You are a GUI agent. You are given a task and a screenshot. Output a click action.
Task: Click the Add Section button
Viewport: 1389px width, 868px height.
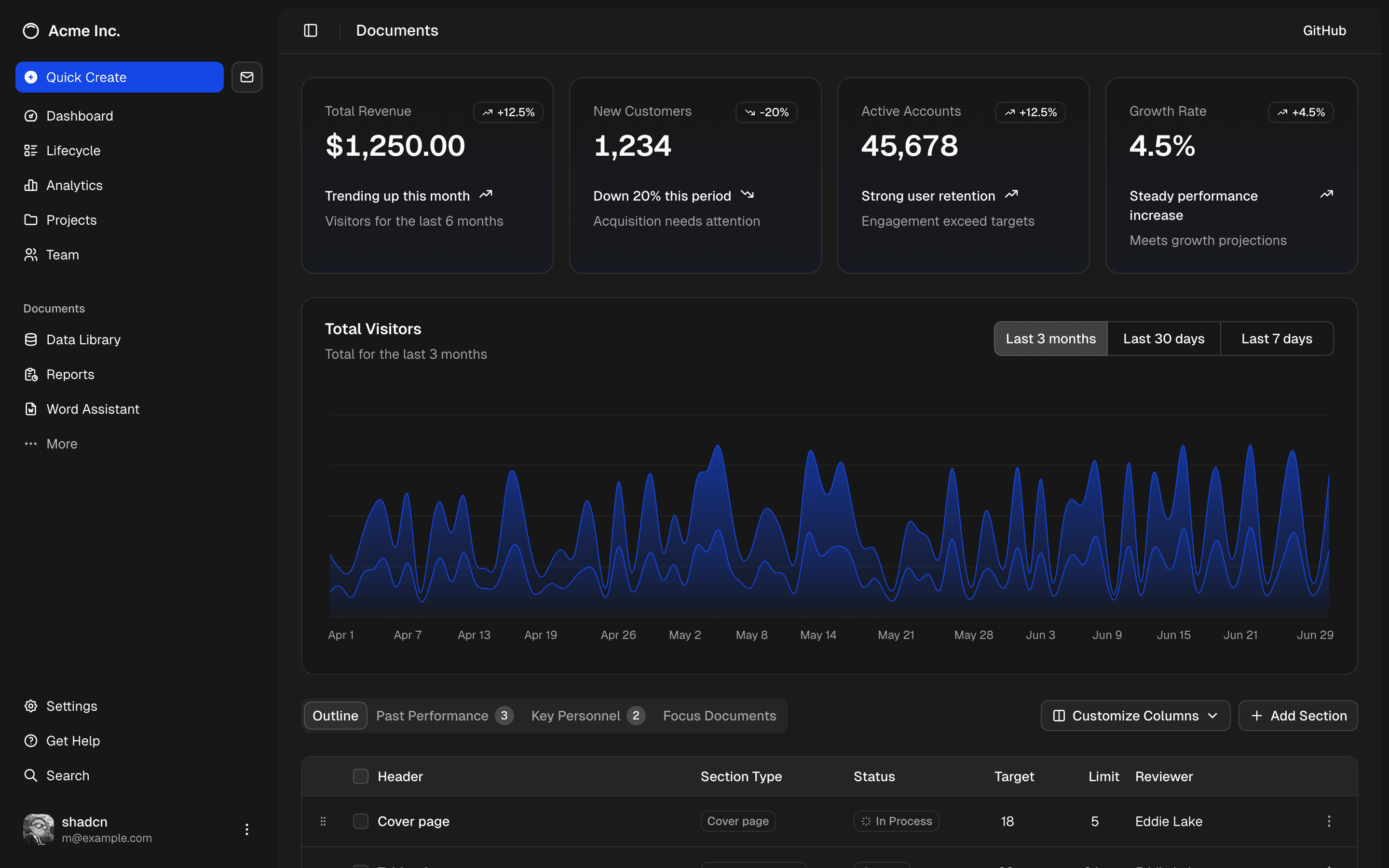1298,715
